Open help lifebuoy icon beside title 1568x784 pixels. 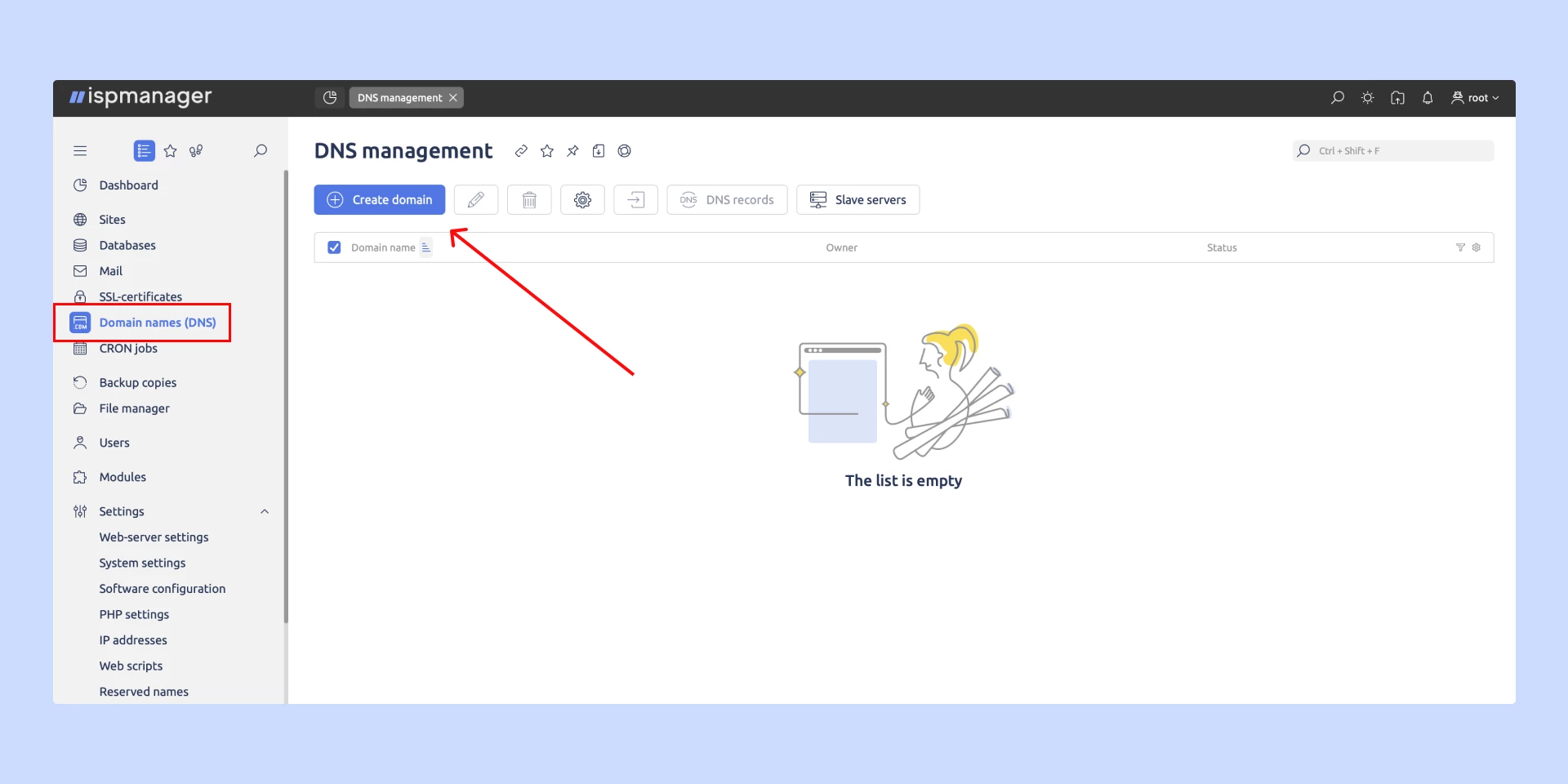[625, 151]
